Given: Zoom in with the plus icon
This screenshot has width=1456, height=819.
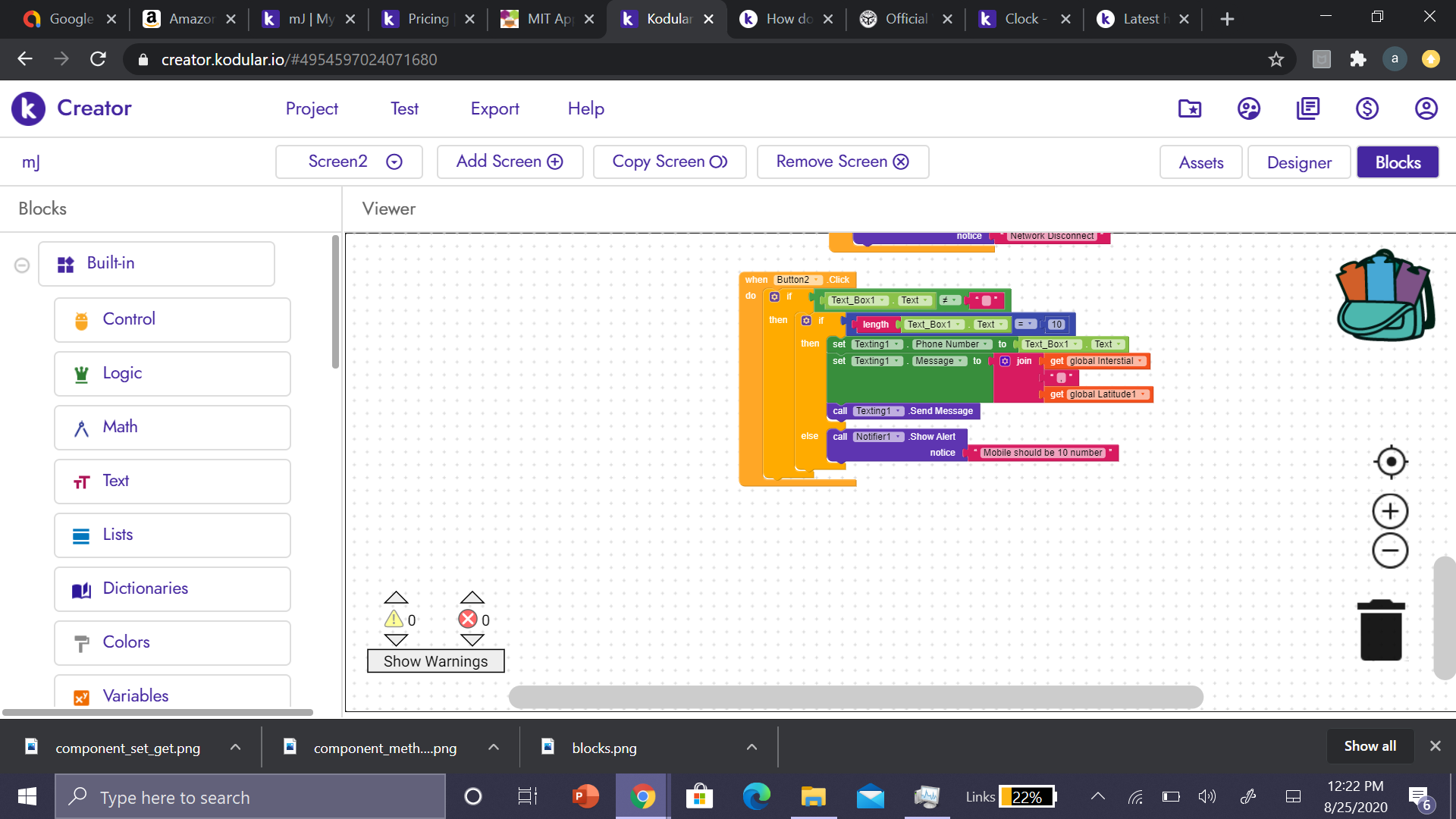Looking at the screenshot, I should (x=1390, y=512).
